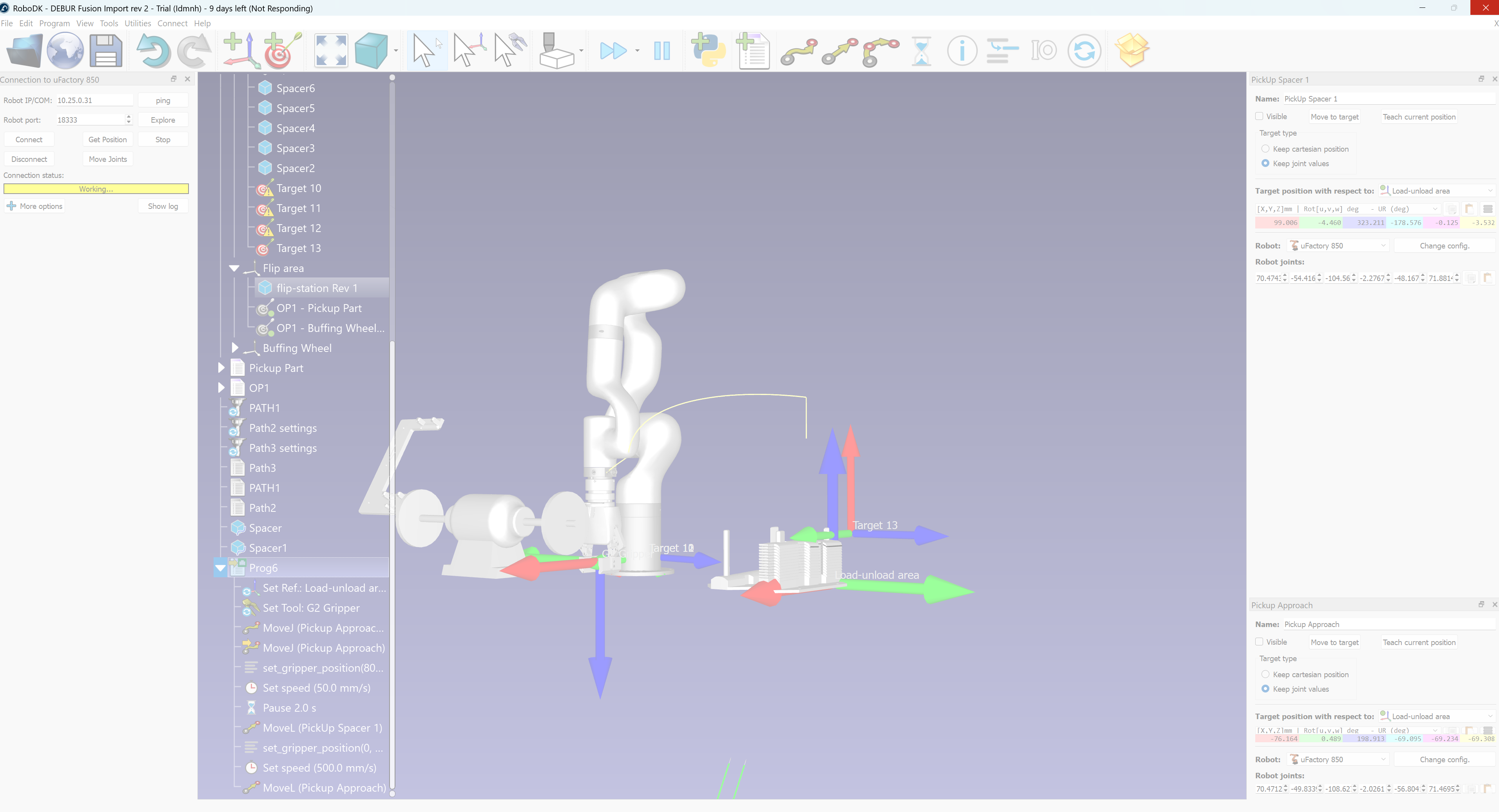Click the Fast simulation double-arrow icon
Screen dimensions: 1499x812
613,51
